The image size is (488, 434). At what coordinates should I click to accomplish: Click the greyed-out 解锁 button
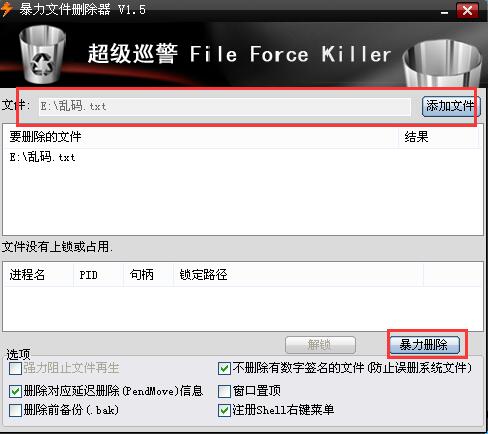(x=320, y=345)
